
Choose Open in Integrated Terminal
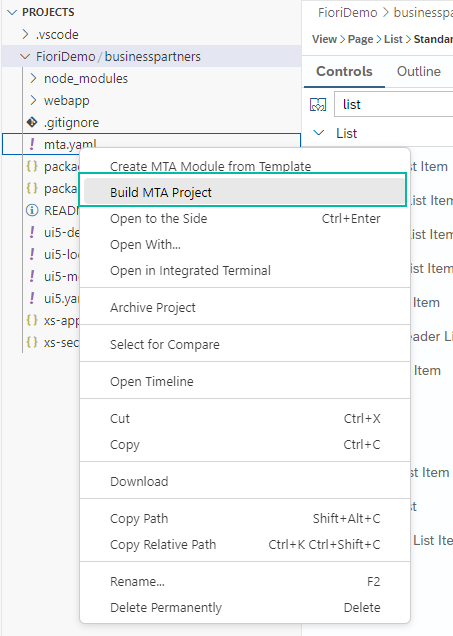(x=190, y=271)
